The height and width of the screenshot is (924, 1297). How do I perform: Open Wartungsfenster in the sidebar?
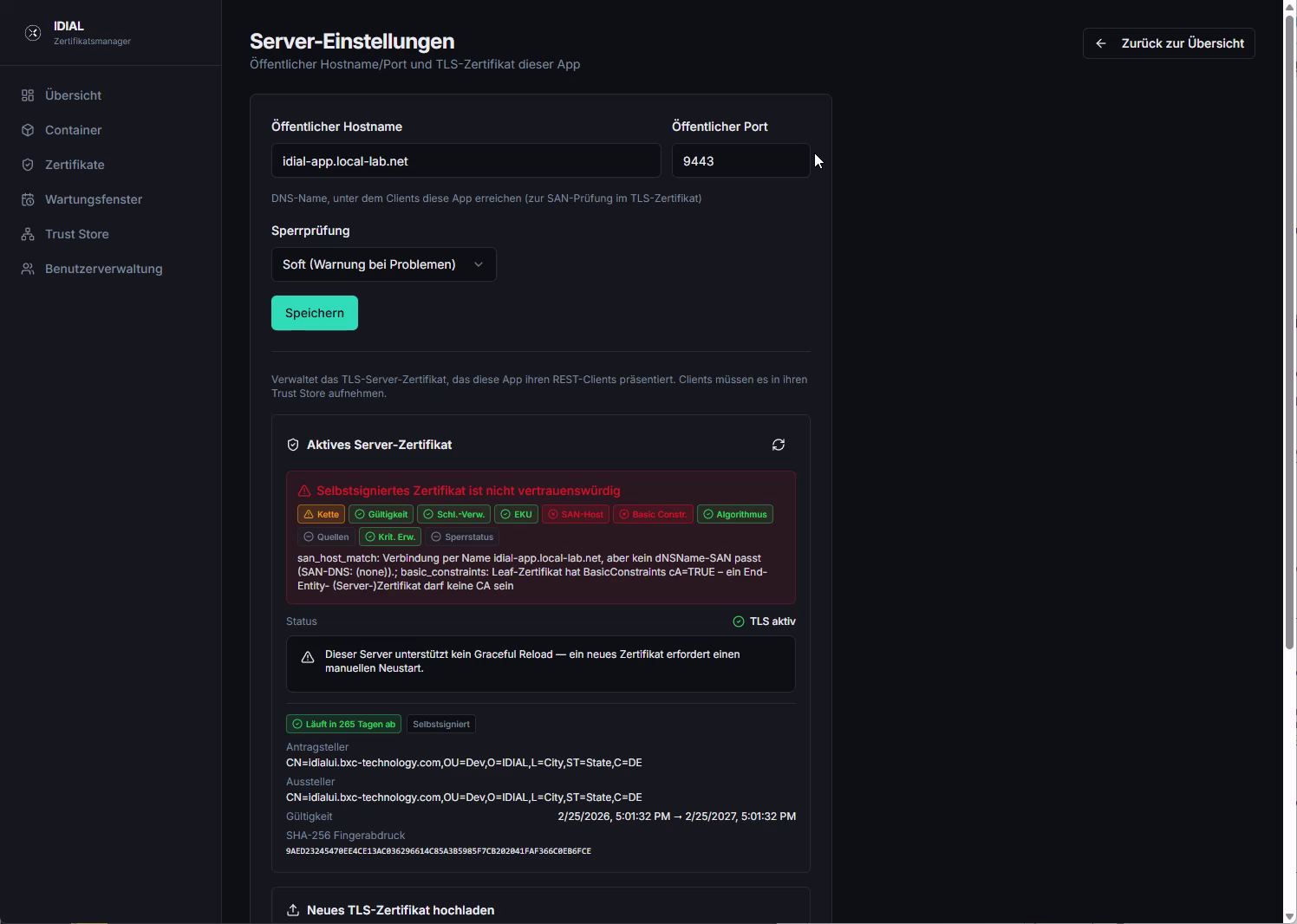[111, 199]
